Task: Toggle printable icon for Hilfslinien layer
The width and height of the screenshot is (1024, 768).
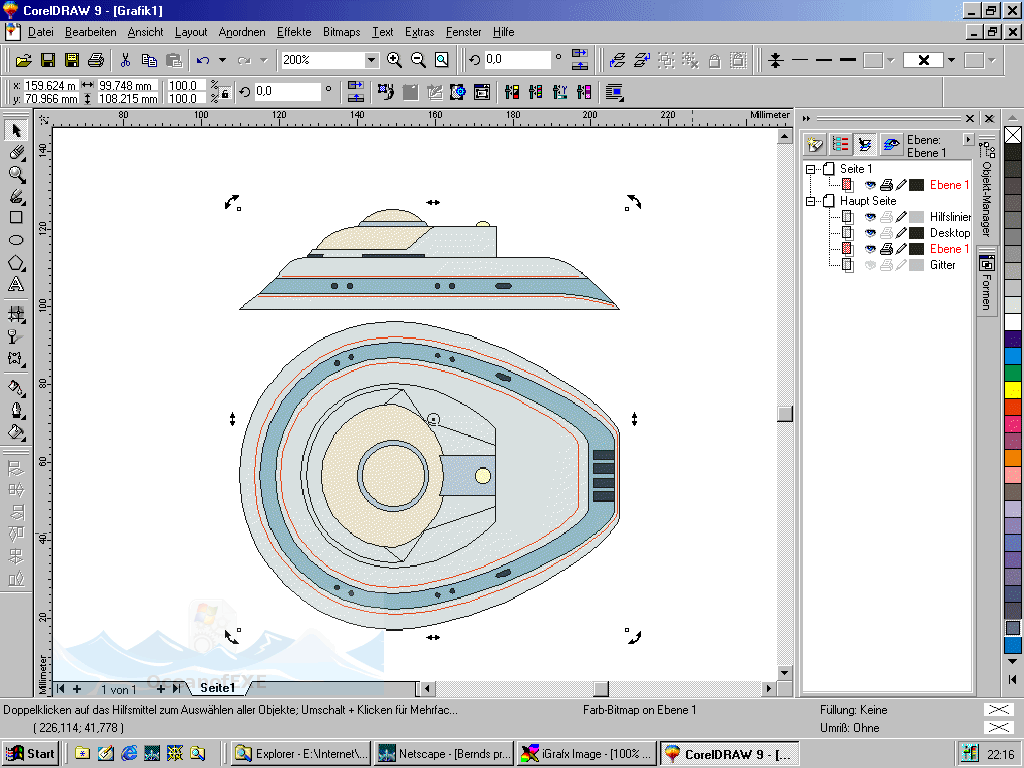Action: click(886, 217)
